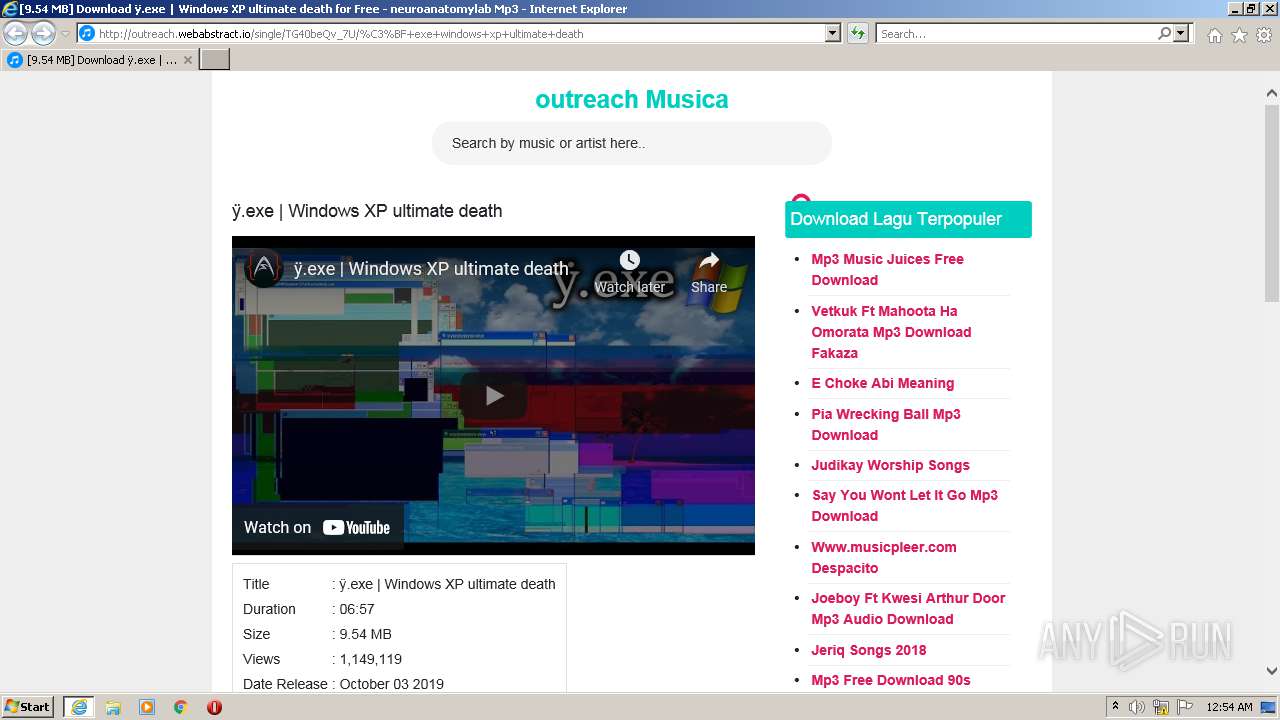Open Favorites star icon
Screen dimensions: 1280x720
pos(1239,35)
